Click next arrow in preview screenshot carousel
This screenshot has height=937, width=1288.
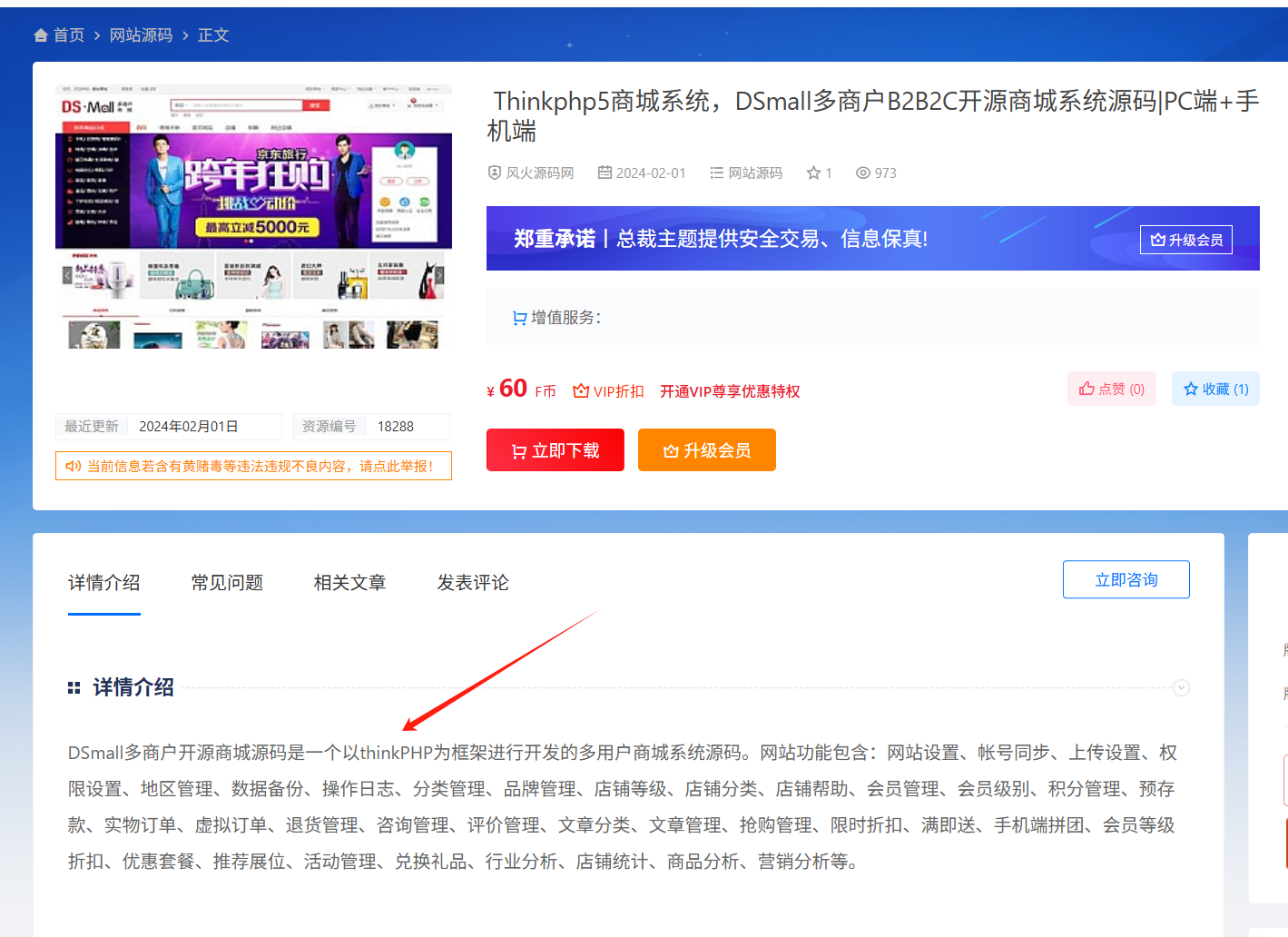(x=439, y=275)
